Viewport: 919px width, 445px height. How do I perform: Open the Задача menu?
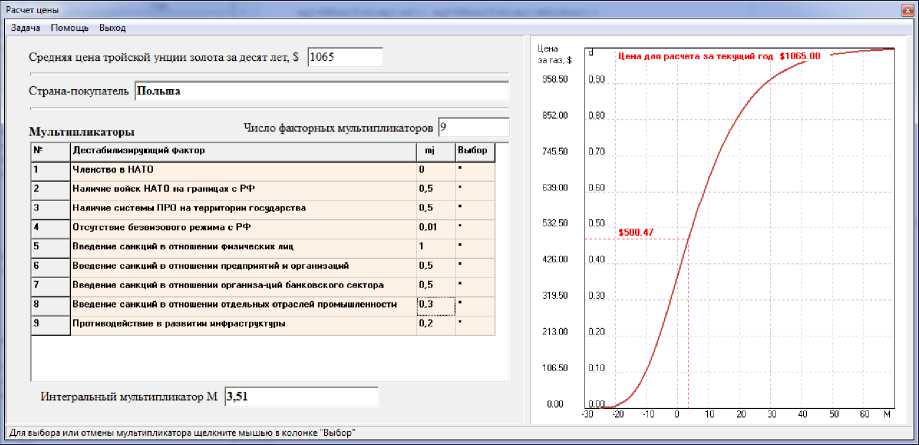click(x=25, y=28)
